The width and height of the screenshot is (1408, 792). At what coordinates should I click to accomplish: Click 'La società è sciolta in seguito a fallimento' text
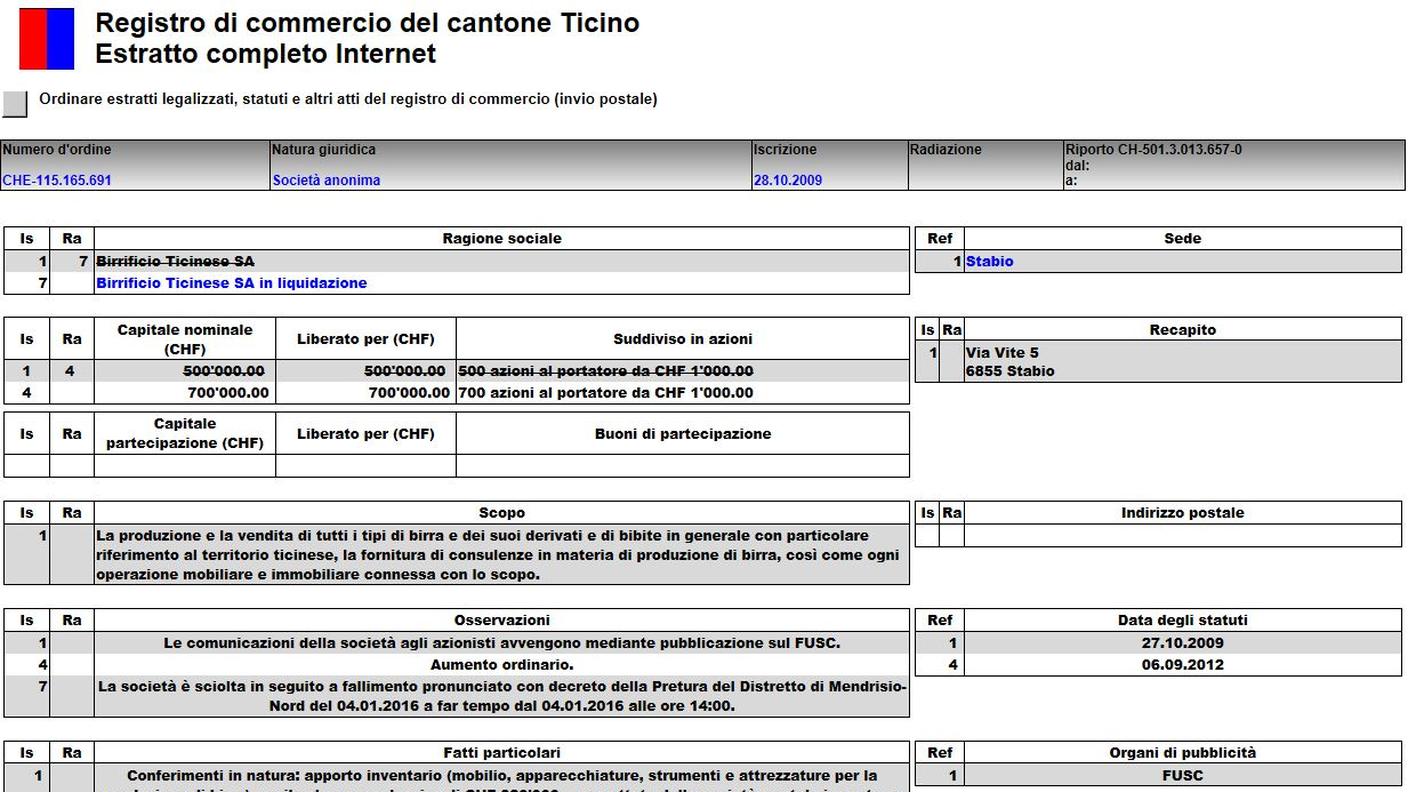tap(502, 696)
